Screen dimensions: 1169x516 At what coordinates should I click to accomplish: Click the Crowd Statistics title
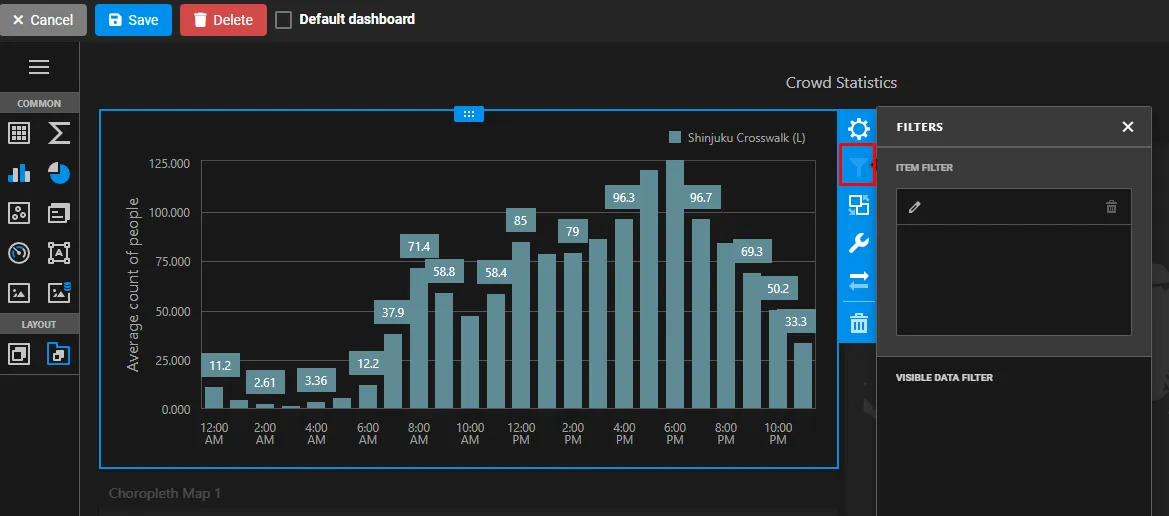841,83
